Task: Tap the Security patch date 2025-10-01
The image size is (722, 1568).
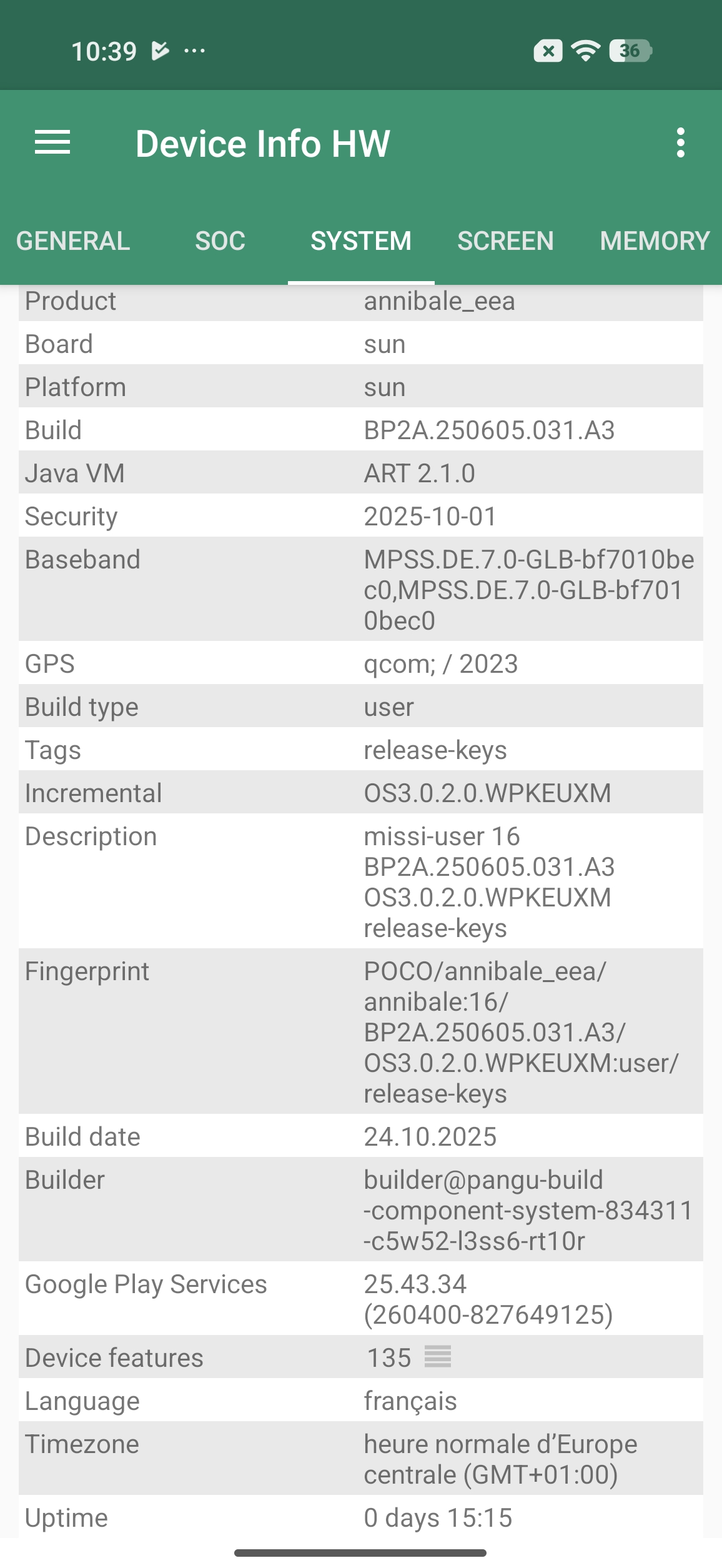Action: point(430,517)
